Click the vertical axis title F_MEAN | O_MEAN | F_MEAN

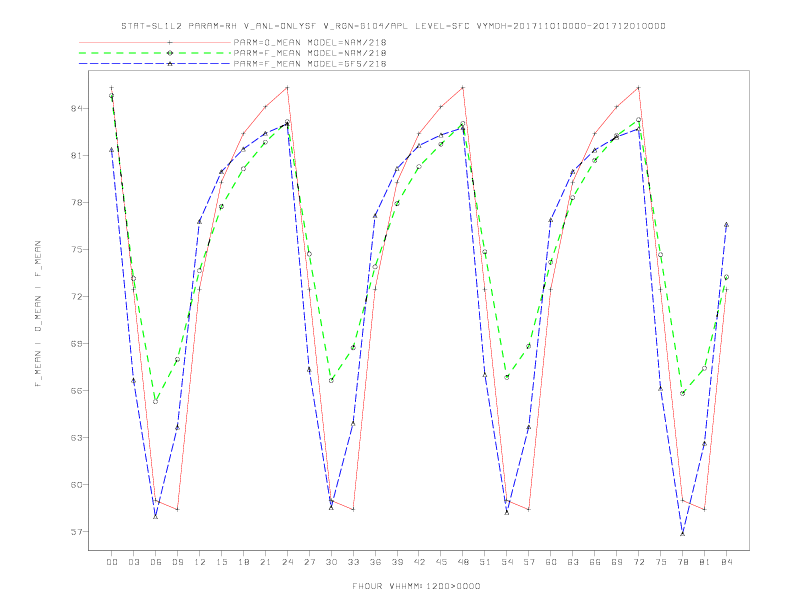tap(38, 314)
